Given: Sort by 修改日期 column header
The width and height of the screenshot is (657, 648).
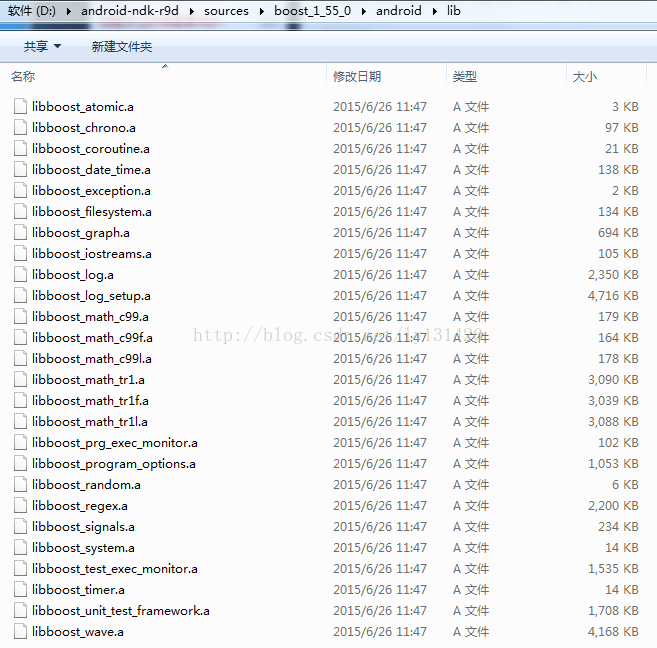Looking at the screenshot, I should pos(357,76).
